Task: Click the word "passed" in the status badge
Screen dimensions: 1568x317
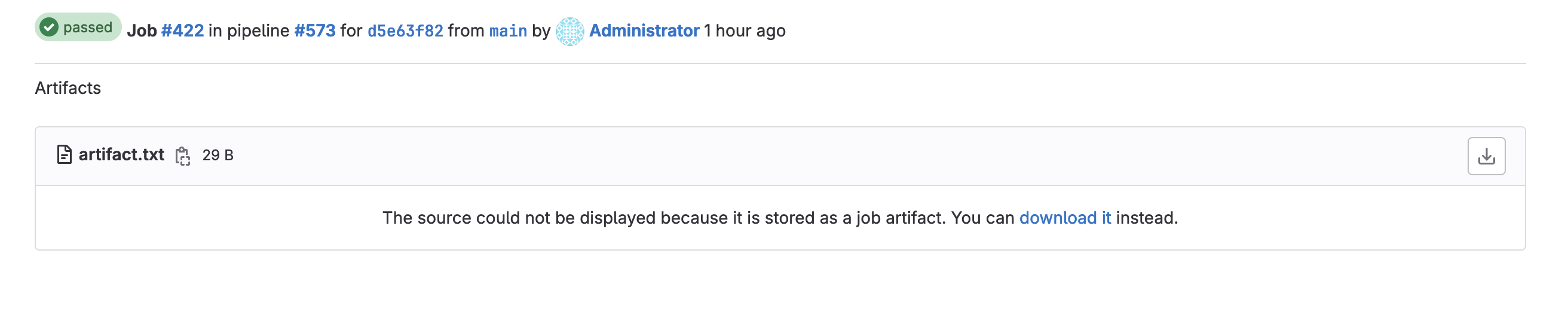Action: coord(88,28)
